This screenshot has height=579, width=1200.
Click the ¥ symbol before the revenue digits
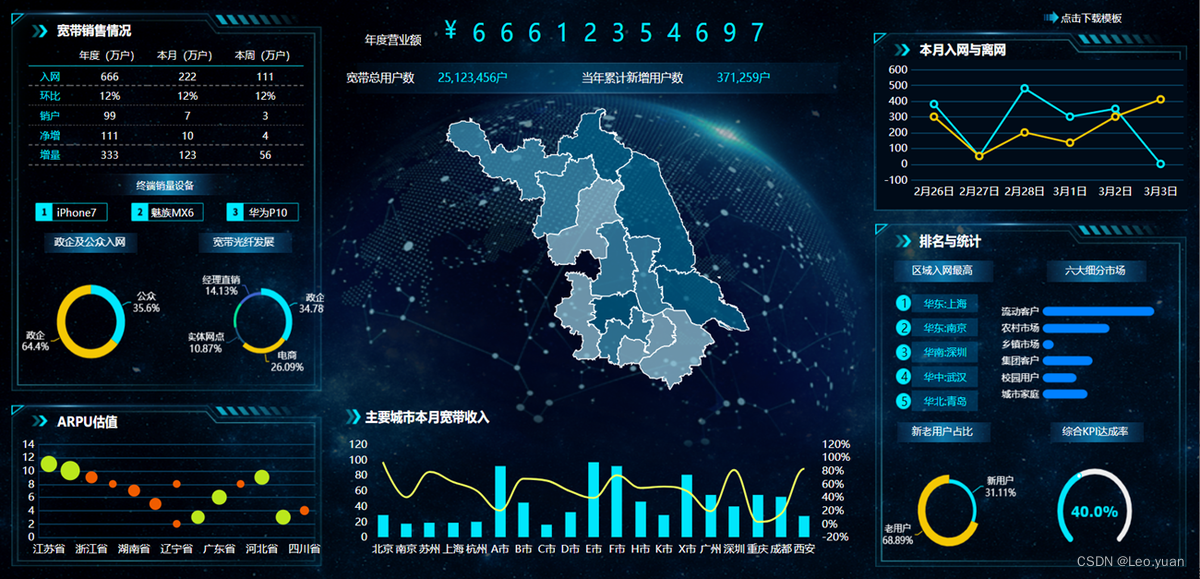tap(450, 31)
